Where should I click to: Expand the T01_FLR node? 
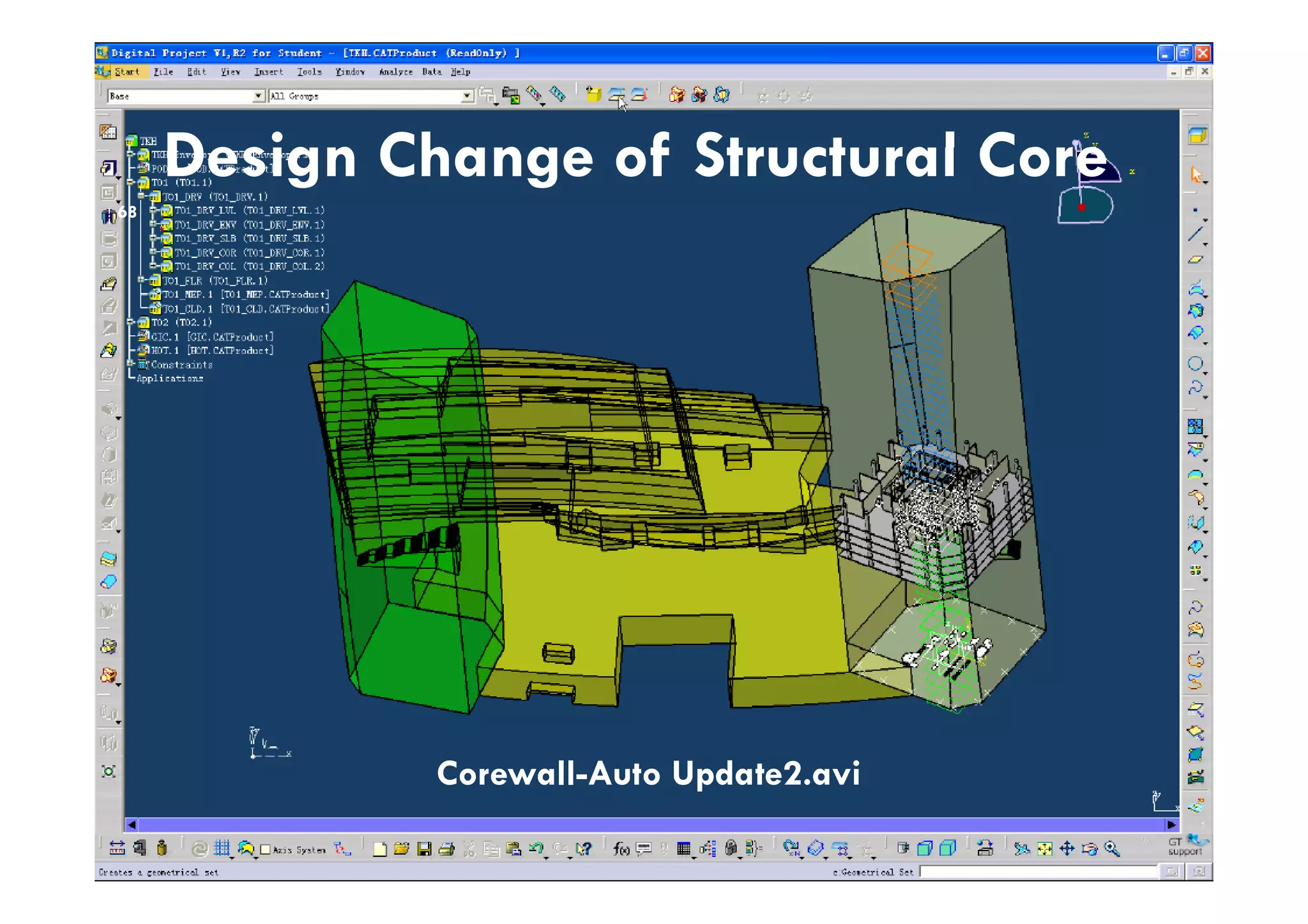142,280
